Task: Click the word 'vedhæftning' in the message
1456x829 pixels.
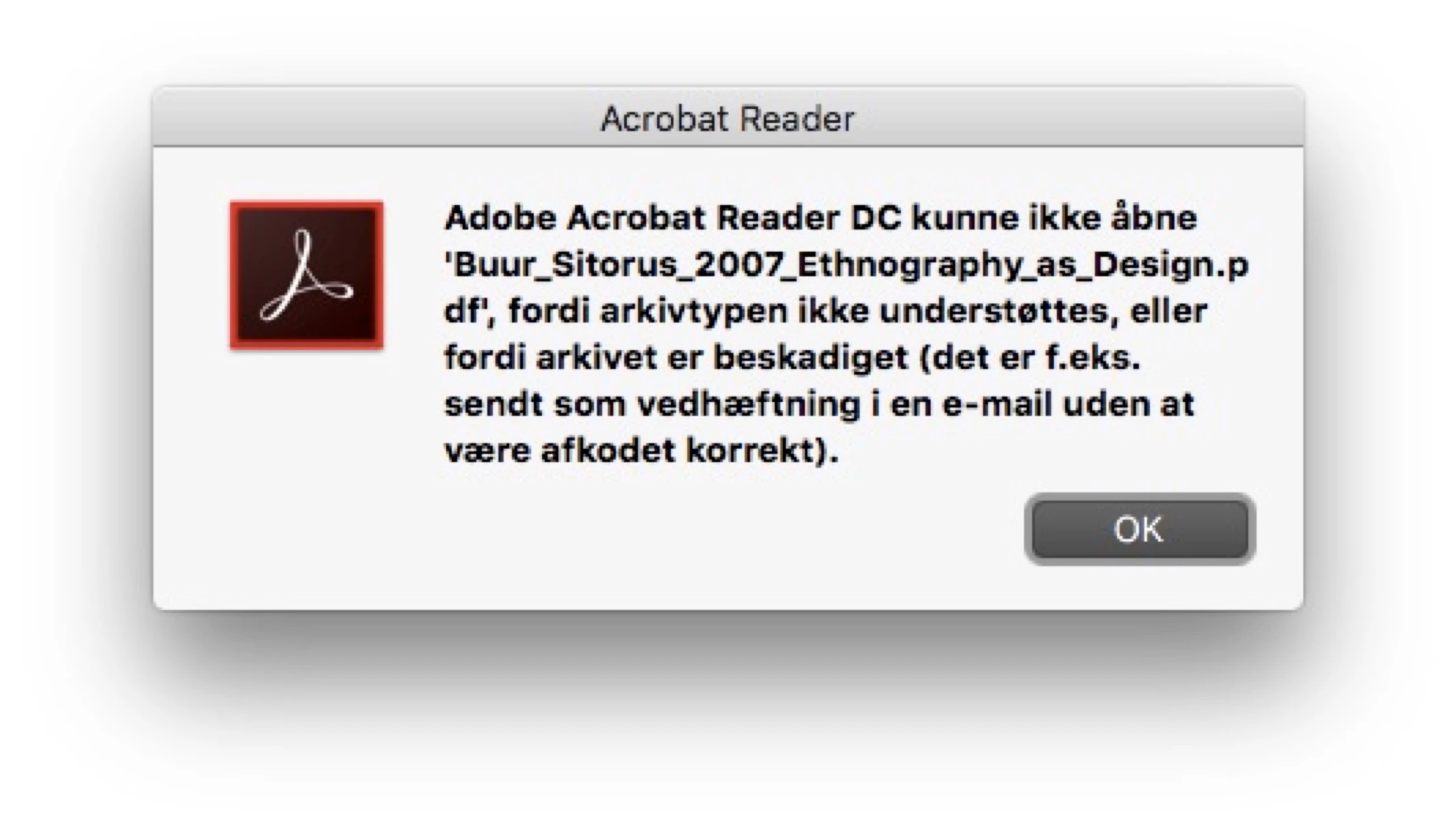Action: click(749, 404)
